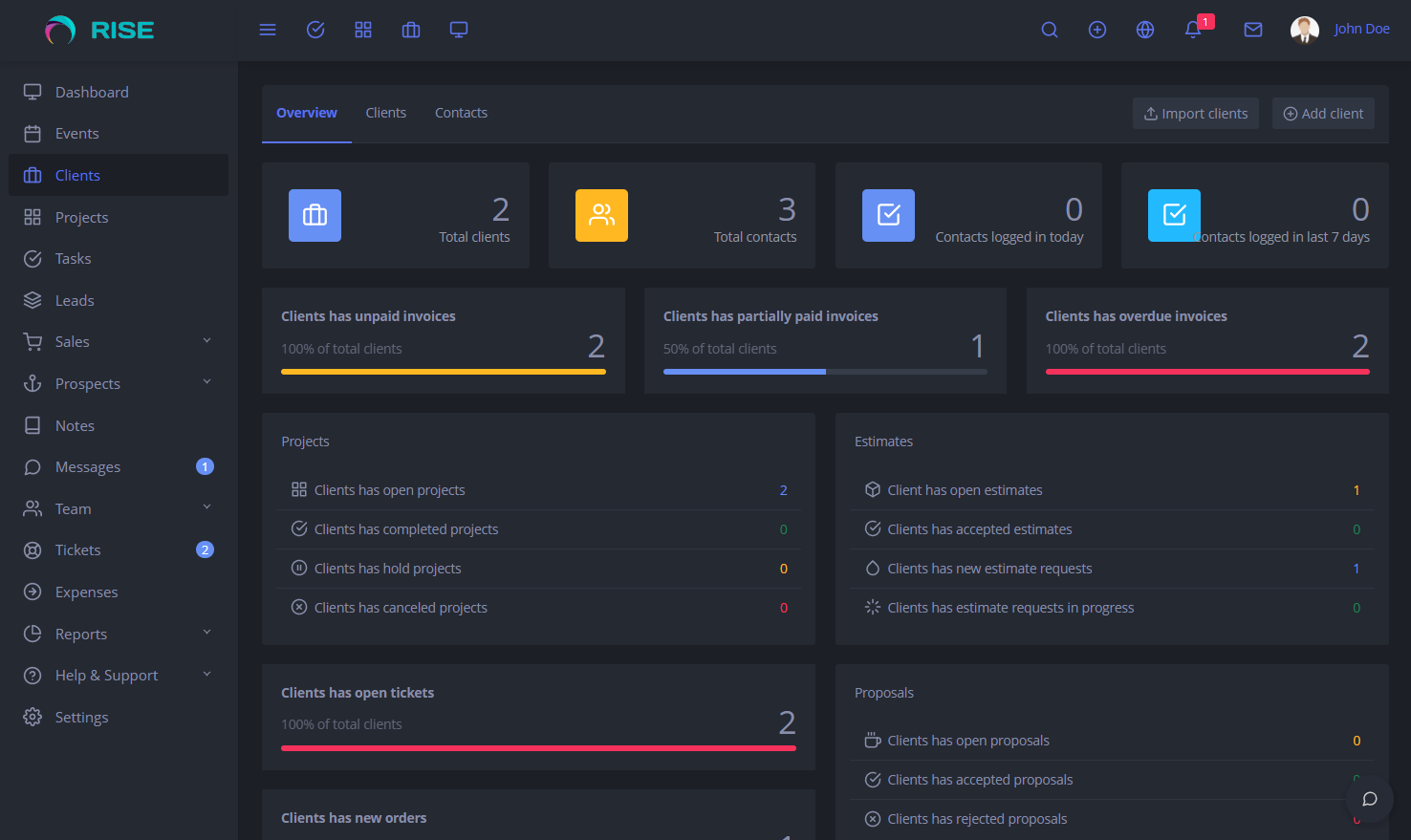Image resolution: width=1411 pixels, height=840 pixels.
Task: Click the John Doe profile avatar
Action: tap(1305, 30)
